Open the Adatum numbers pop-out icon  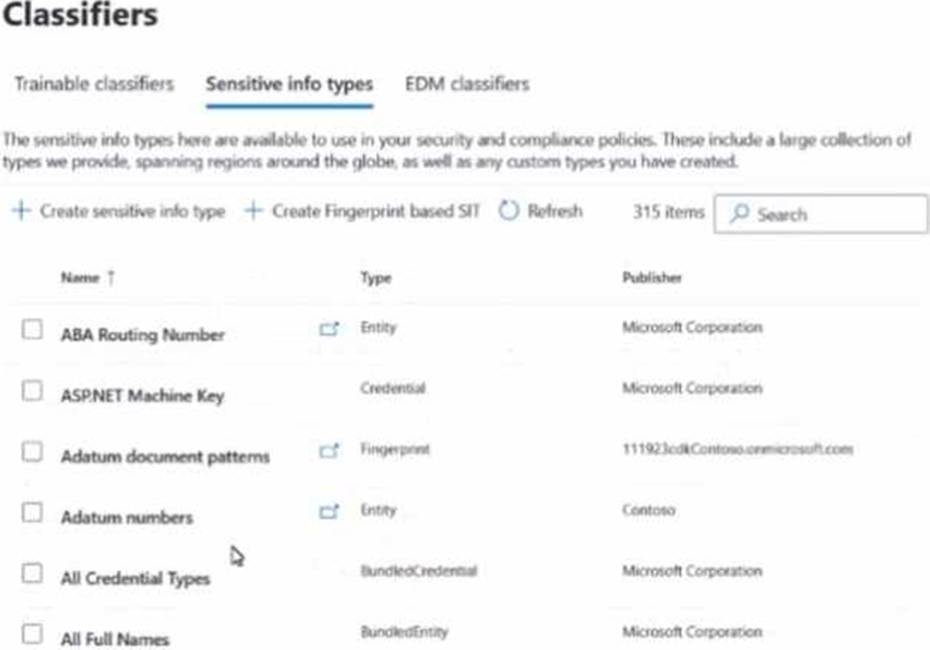(329, 512)
